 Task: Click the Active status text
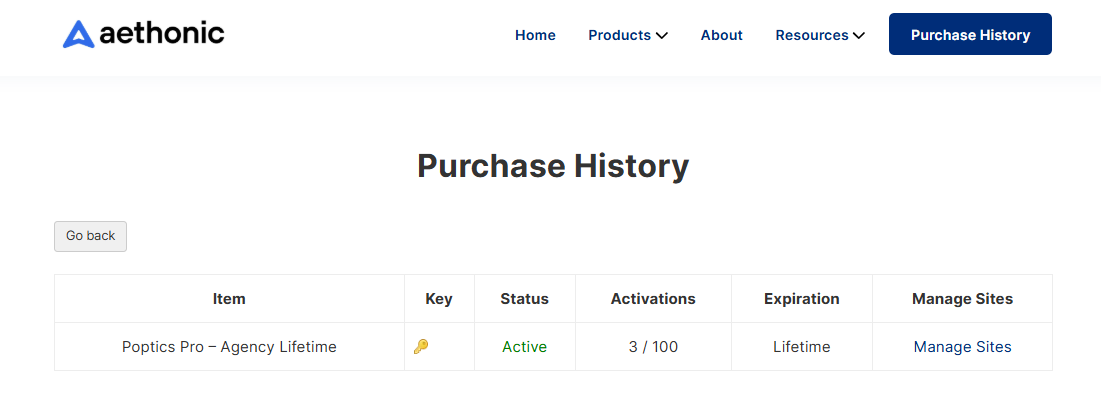tap(525, 347)
